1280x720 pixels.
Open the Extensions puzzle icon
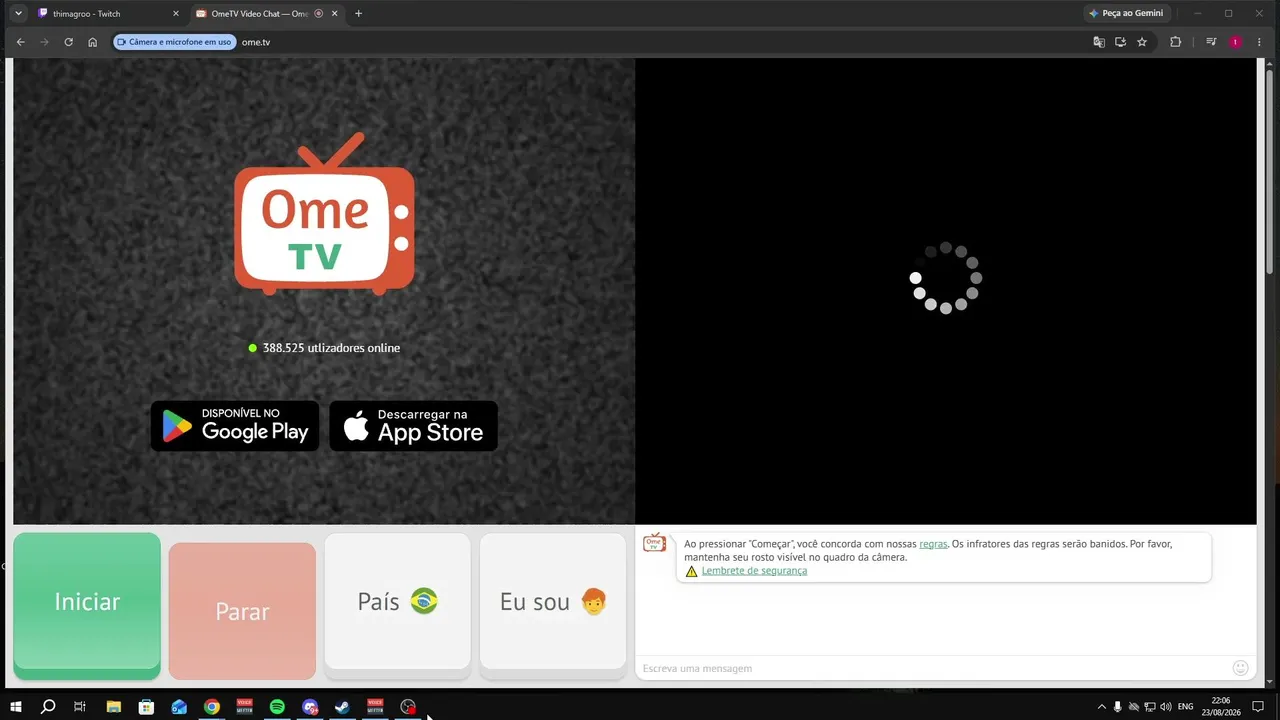(x=1175, y=42)
